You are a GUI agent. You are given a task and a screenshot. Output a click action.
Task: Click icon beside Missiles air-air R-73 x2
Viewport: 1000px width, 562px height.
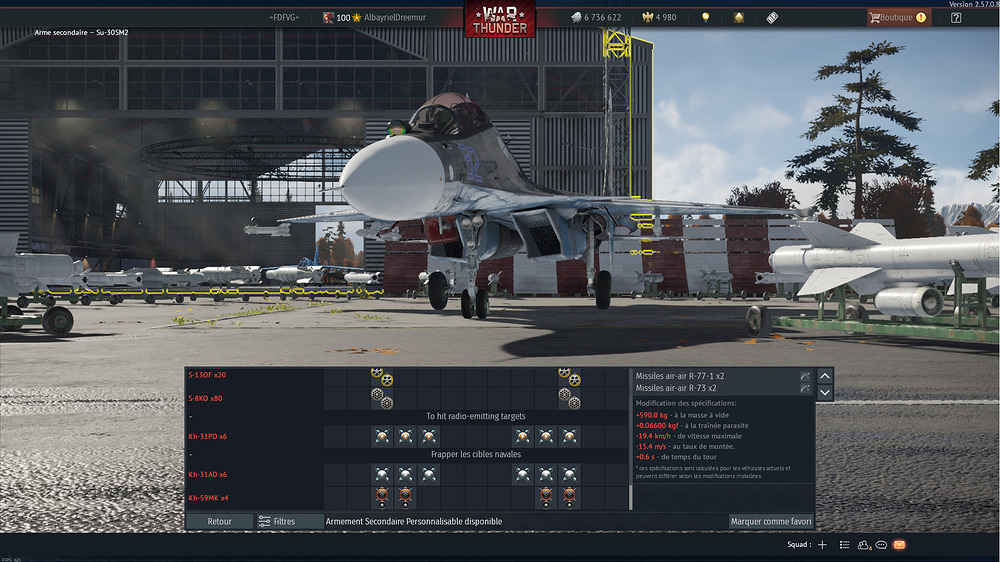click(805, 388)
